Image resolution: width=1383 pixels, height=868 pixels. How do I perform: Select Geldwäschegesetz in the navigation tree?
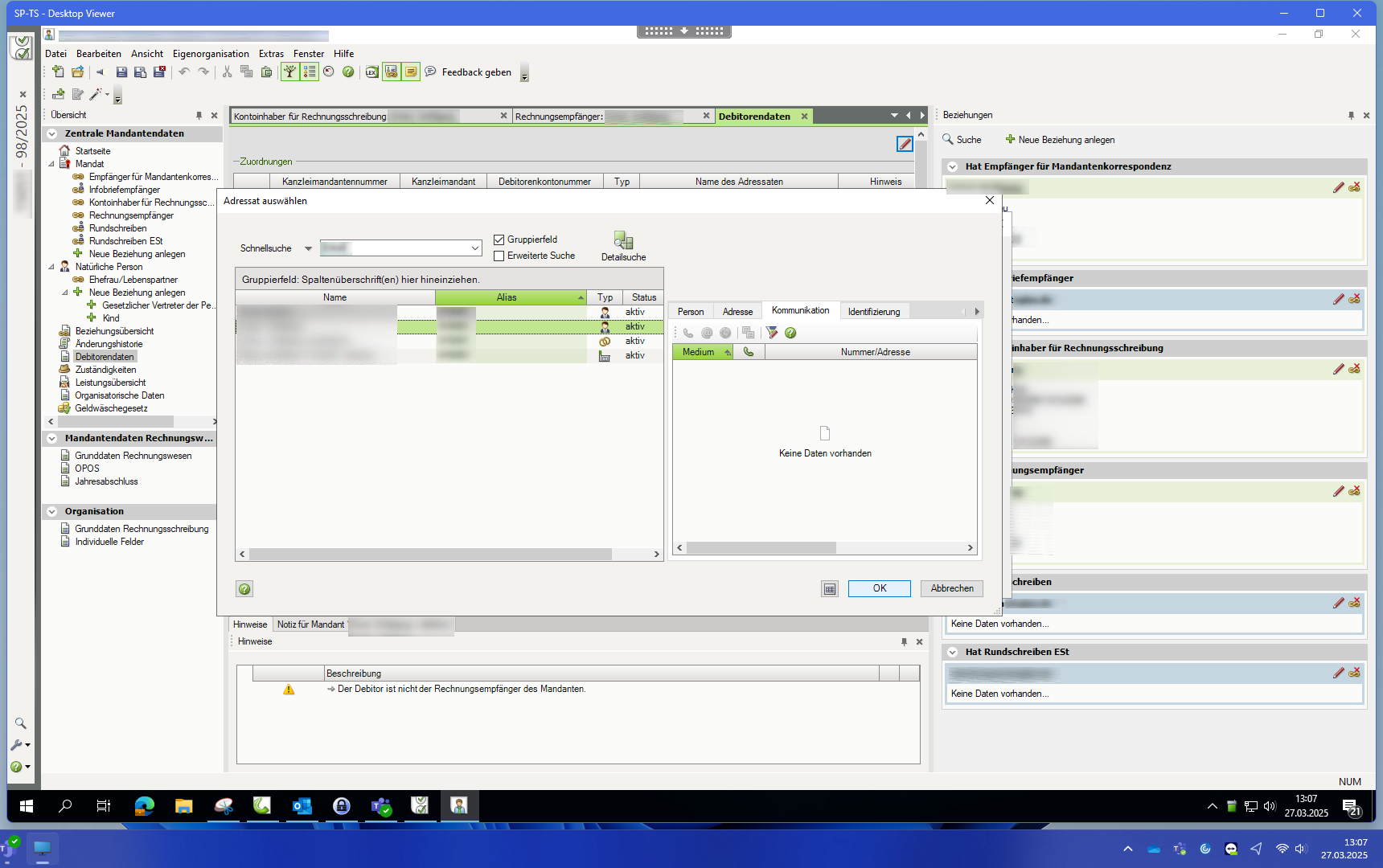tap(111, 408)
